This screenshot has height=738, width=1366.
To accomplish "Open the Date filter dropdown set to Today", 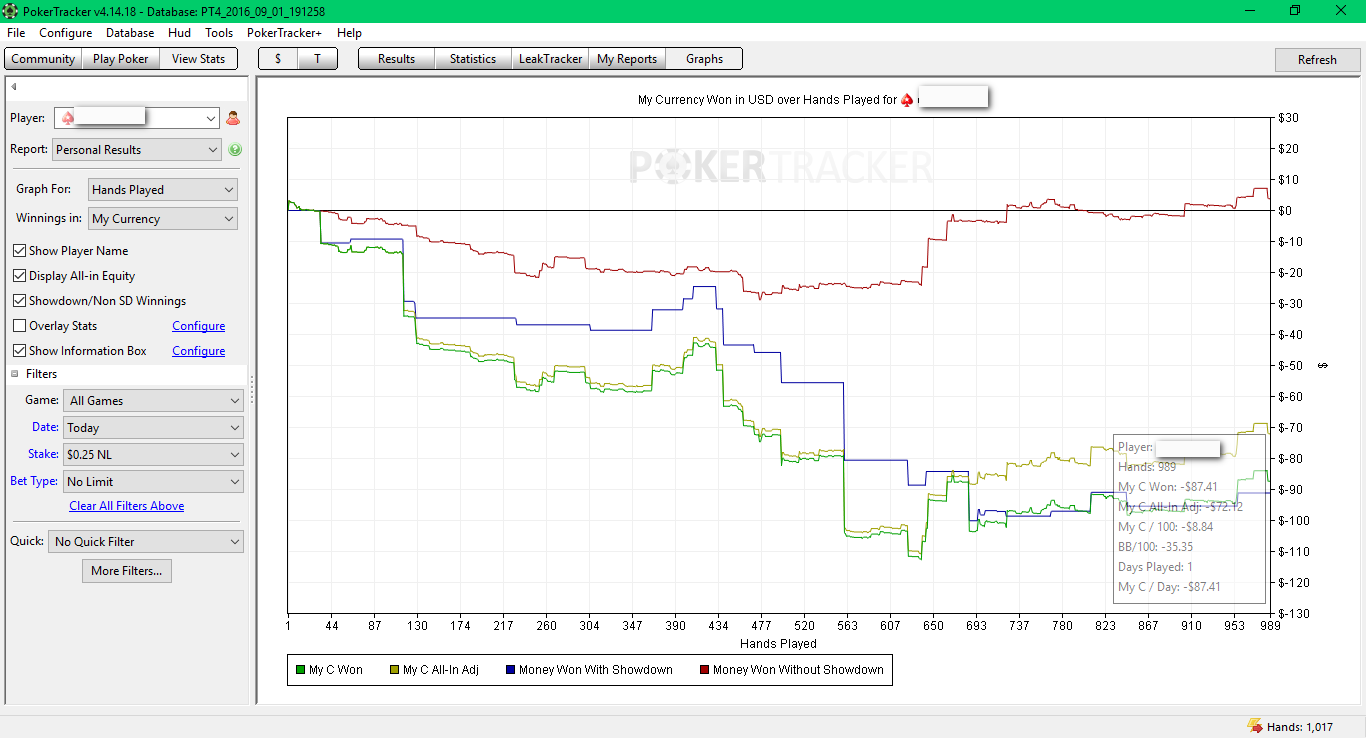I will click(153, 428).
